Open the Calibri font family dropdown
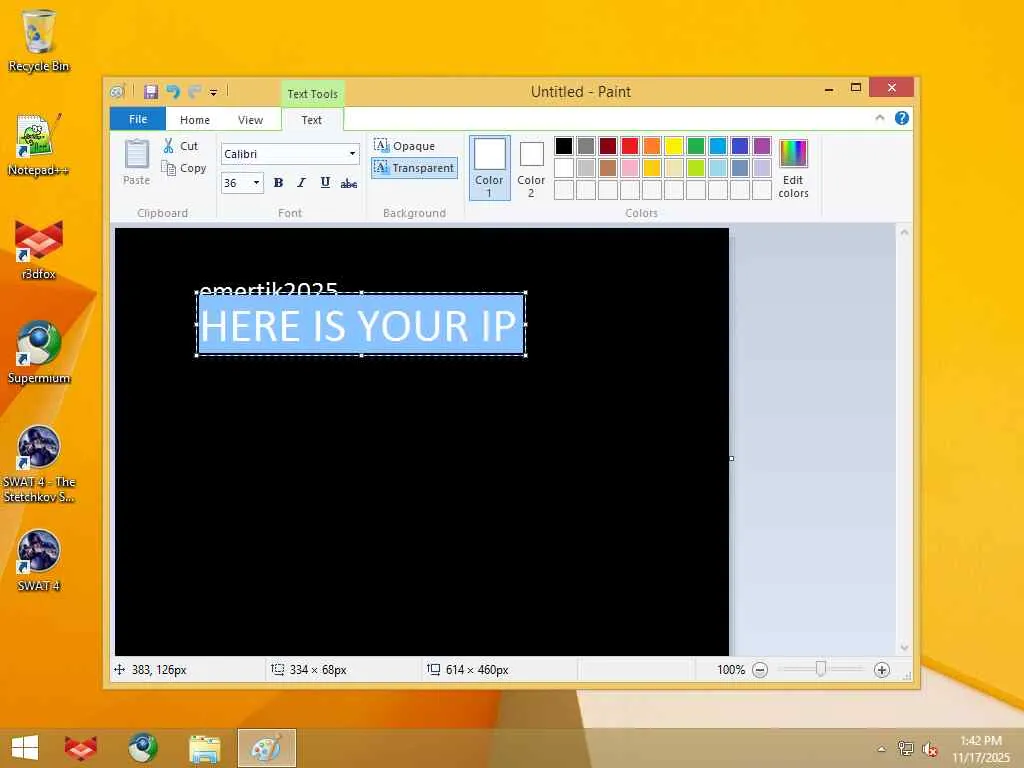Screen dimensions: 1024x768 click(x=352, y=154)
